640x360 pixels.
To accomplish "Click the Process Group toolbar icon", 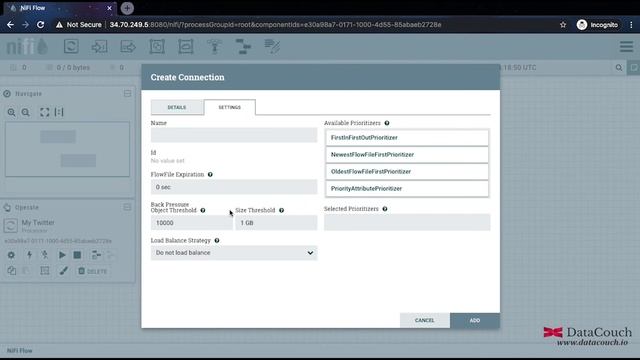I will pos(157,47).
